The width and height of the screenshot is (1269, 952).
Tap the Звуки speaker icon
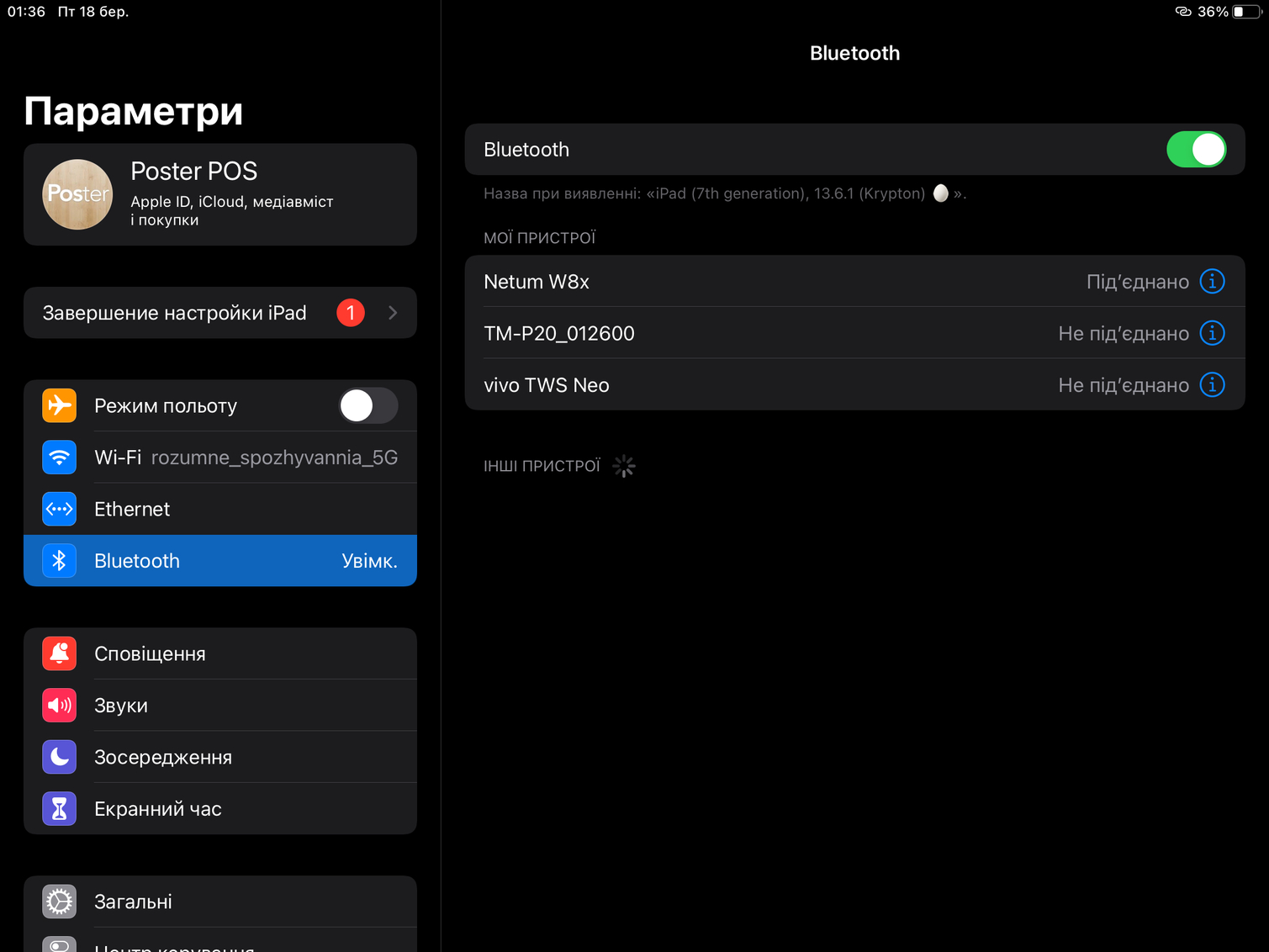point(60,706)
